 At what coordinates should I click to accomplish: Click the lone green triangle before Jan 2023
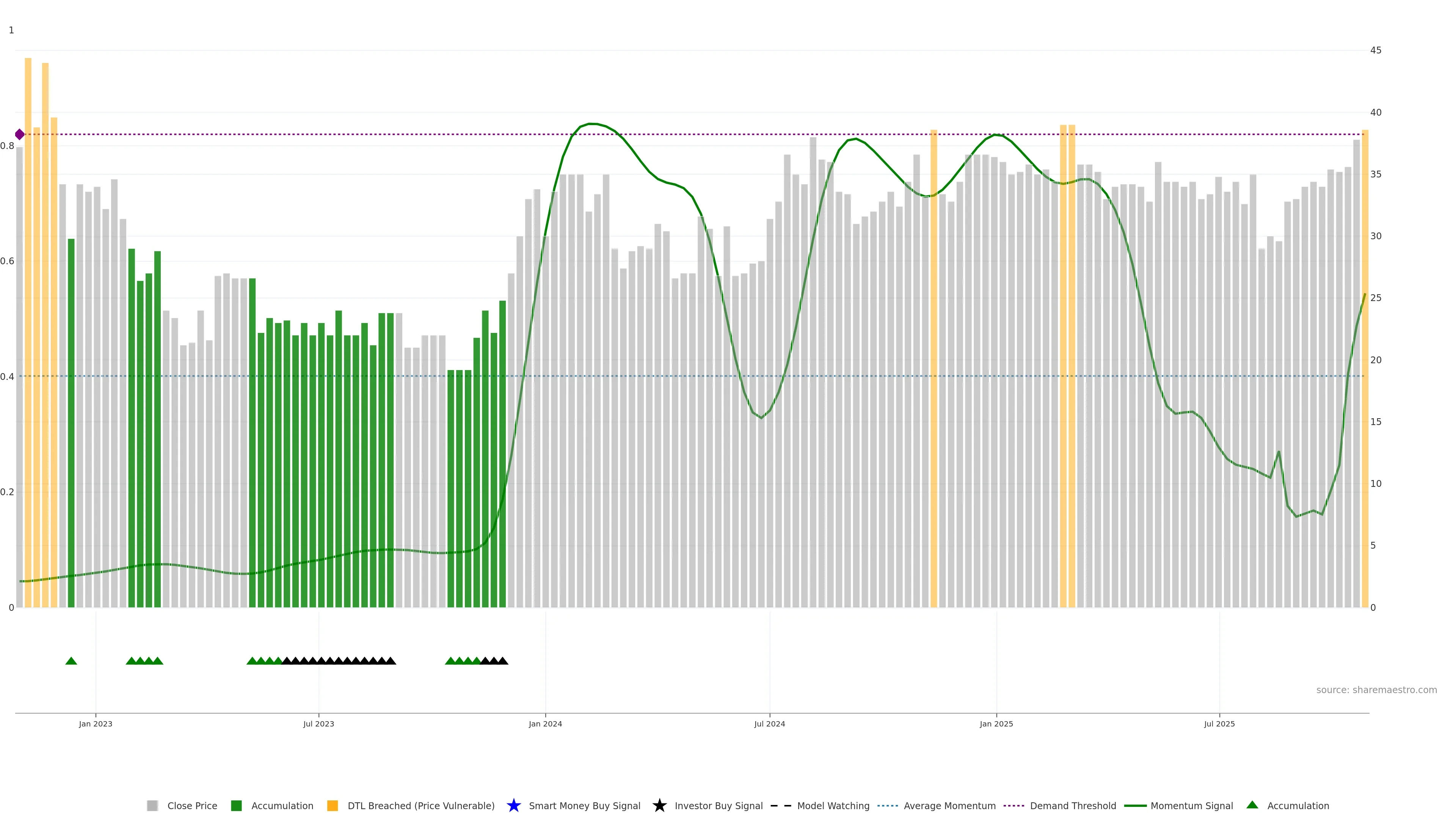(x=71, y=661)
